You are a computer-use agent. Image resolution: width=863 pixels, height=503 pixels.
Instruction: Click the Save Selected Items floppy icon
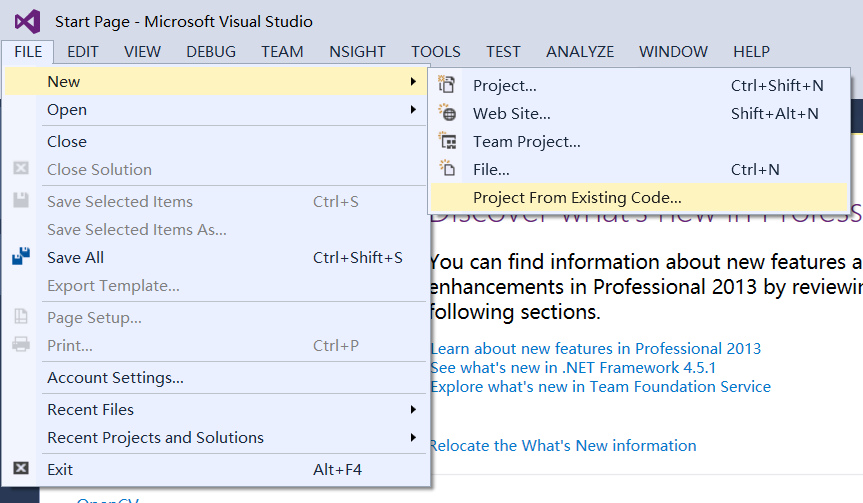[x=21, y=200]
